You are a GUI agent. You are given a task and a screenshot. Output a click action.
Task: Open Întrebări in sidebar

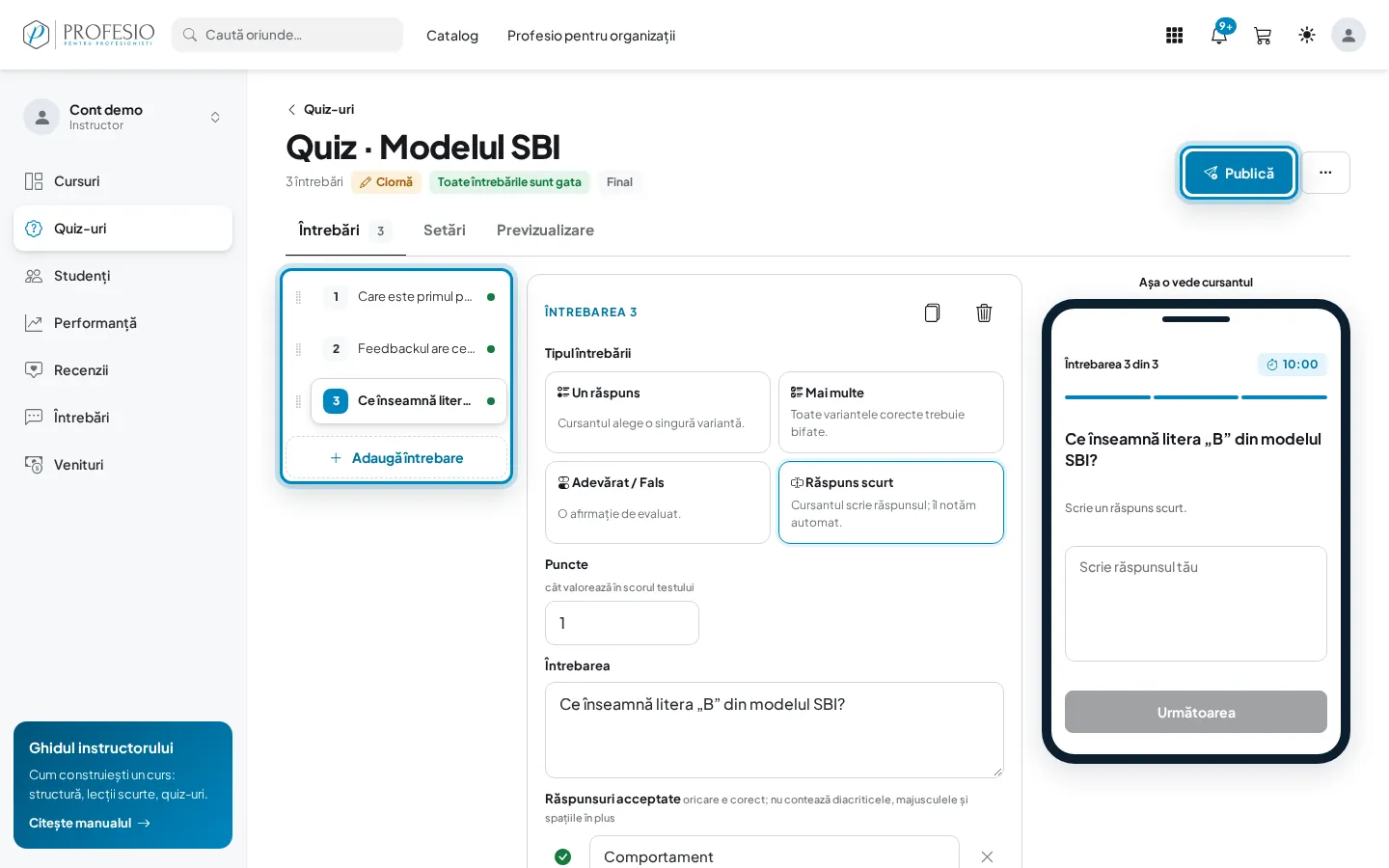[x=123, y=418]
